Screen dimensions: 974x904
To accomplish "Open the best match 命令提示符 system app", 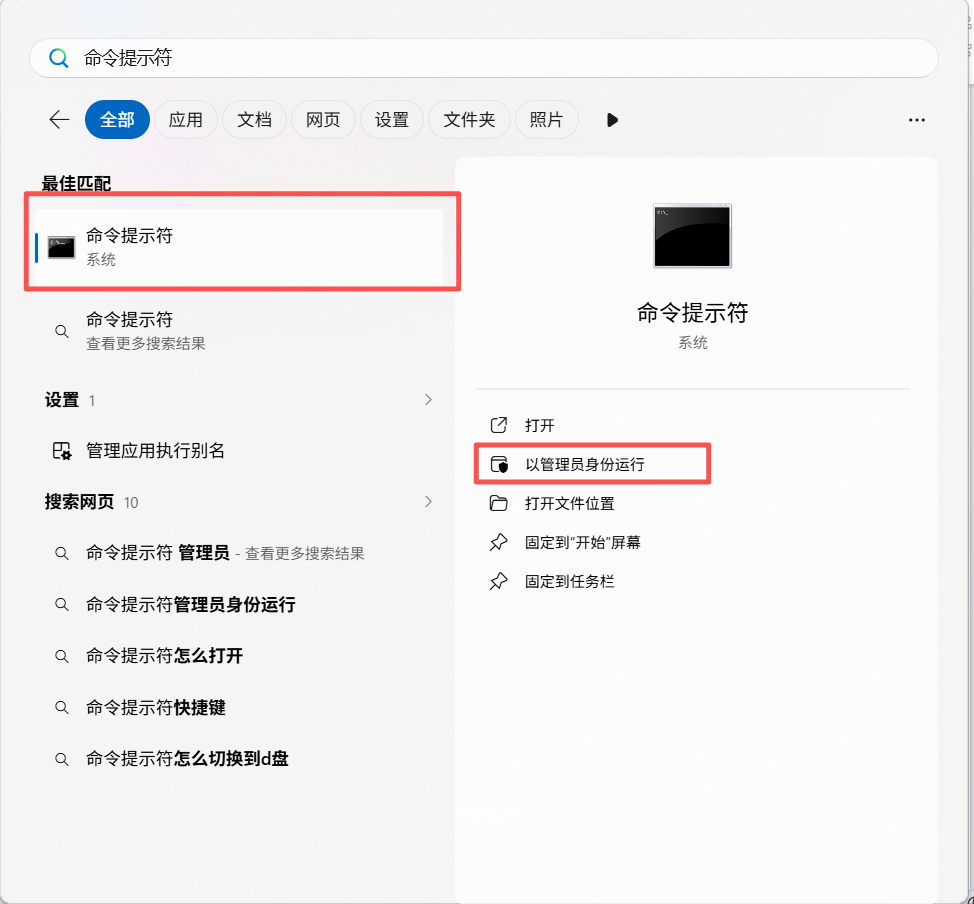I will 238,246.
